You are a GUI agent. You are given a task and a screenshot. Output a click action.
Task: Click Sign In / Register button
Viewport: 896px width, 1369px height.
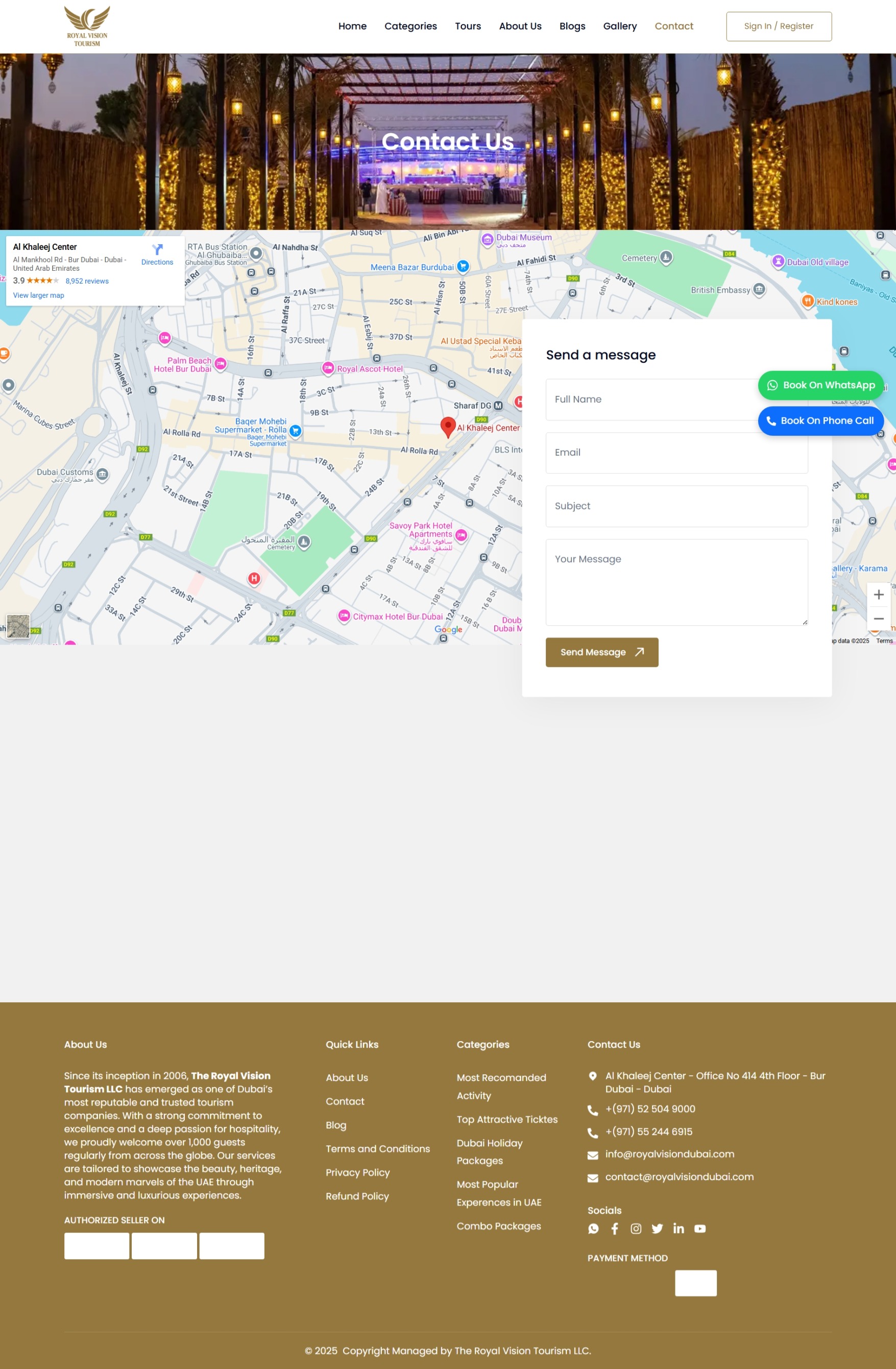pyautogui.click(x=778, y=27)
